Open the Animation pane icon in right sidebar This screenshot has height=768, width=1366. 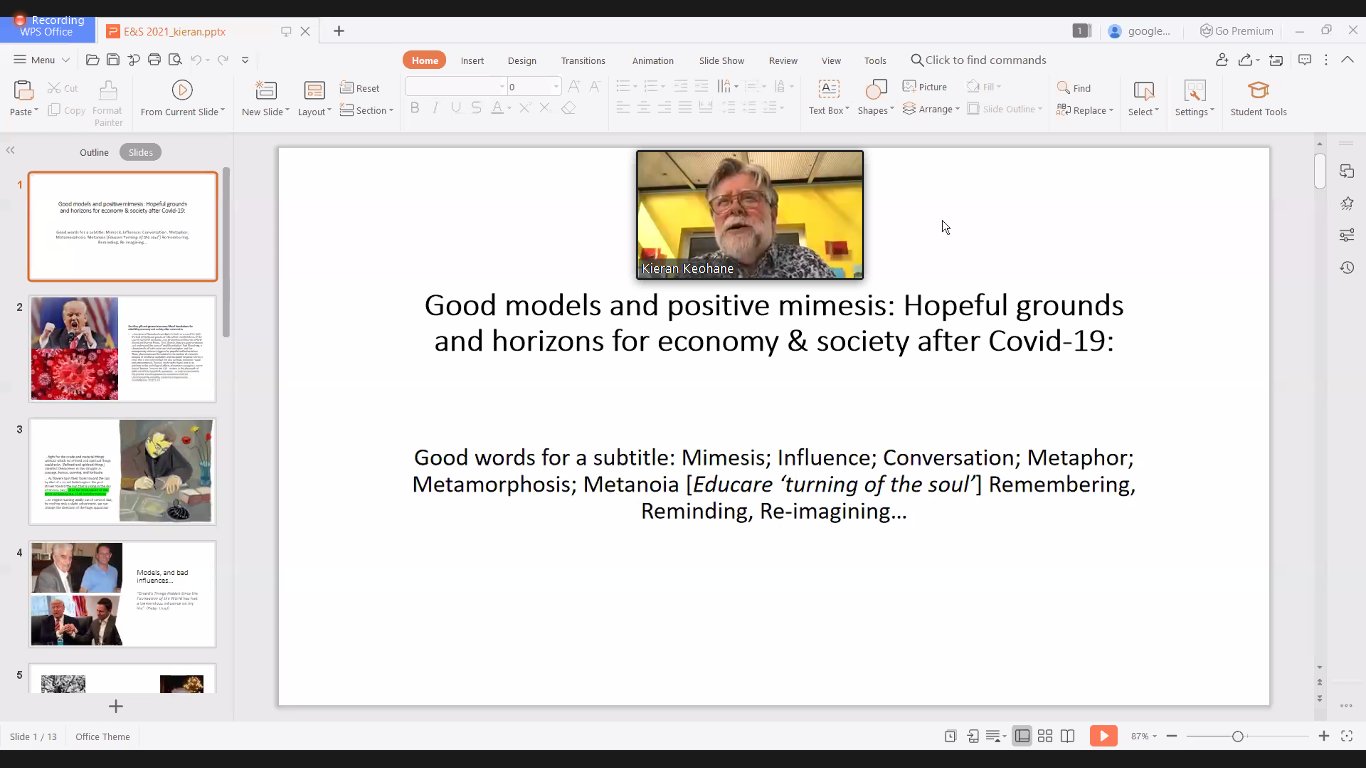pos(1347,203)
